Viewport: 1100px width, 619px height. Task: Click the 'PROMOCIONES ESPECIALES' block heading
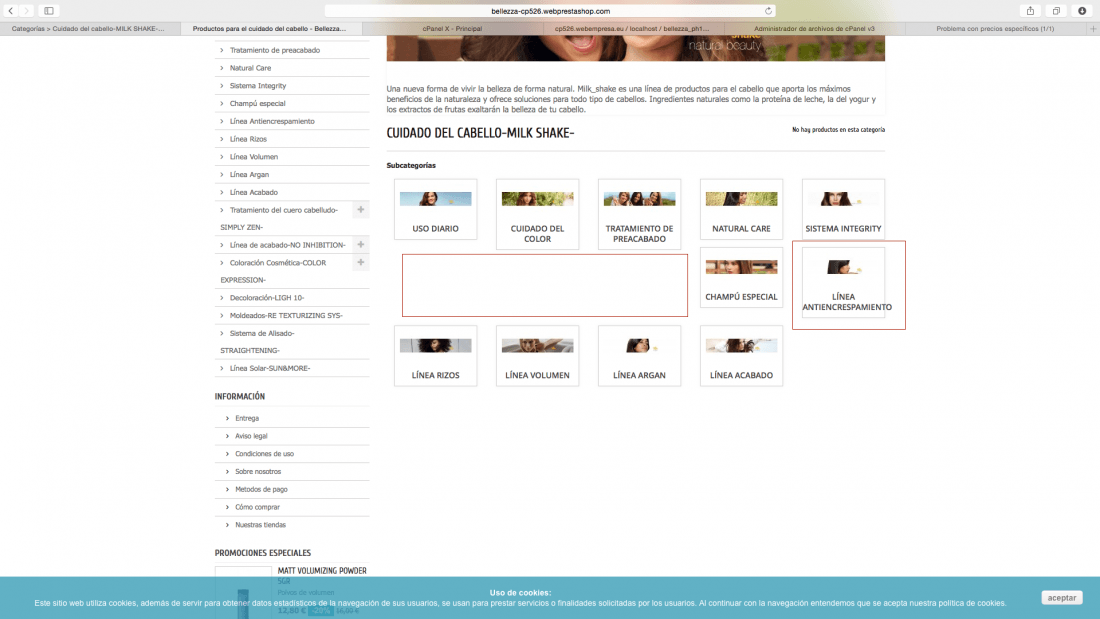262,553
